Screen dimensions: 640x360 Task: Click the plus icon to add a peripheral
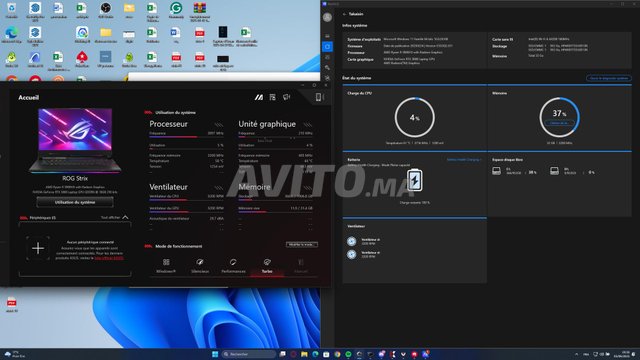click(38, 248)
